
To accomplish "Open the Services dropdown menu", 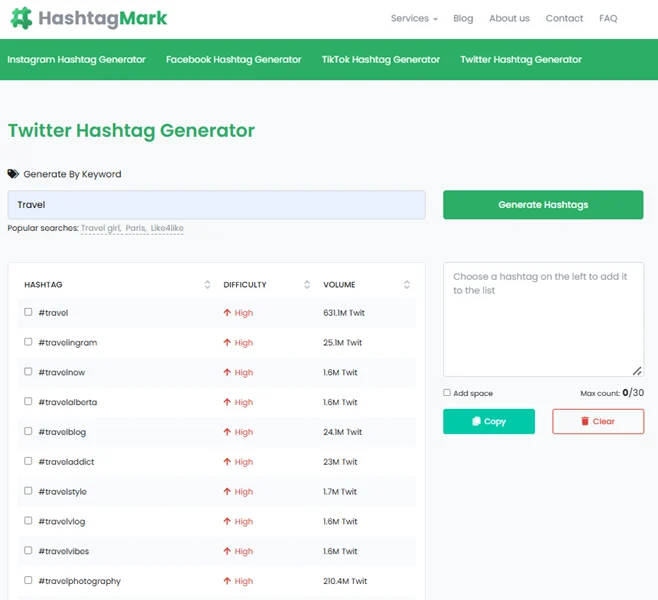I will 414,18.
